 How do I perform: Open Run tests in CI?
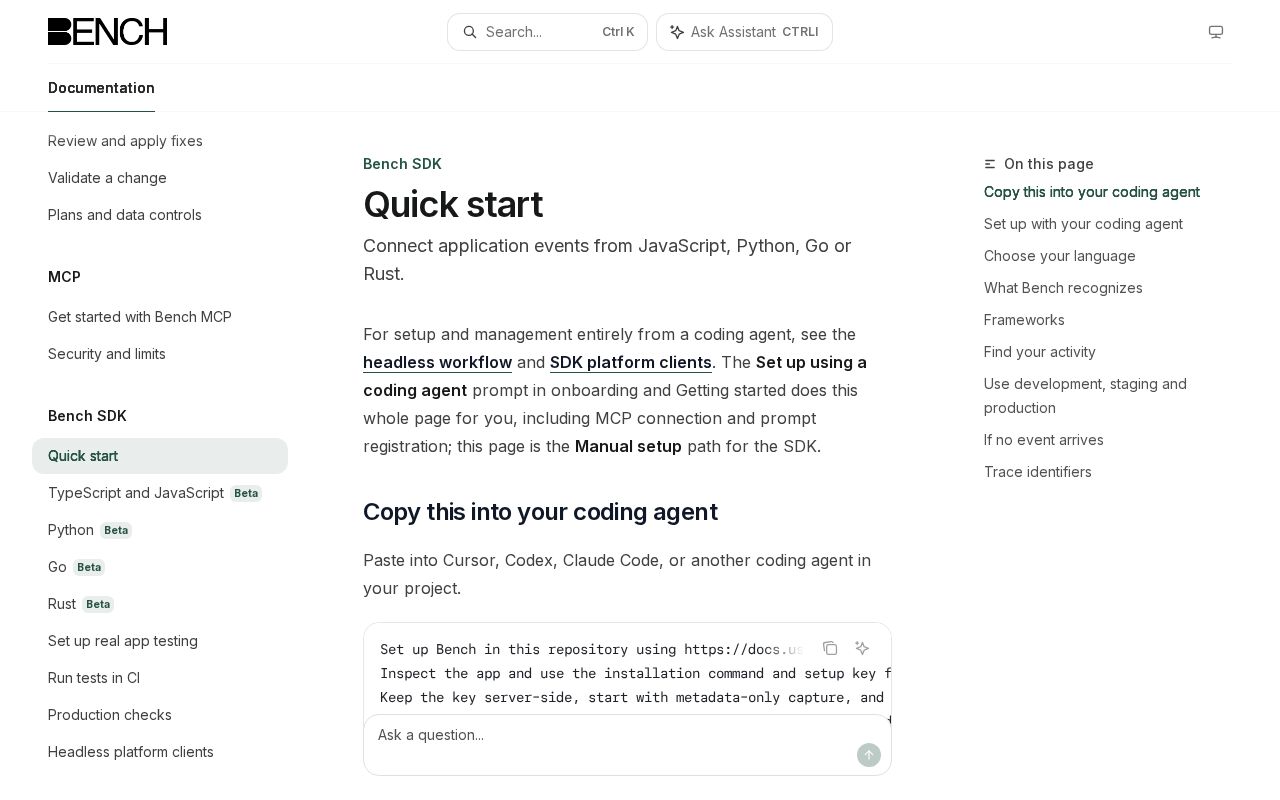94,678
